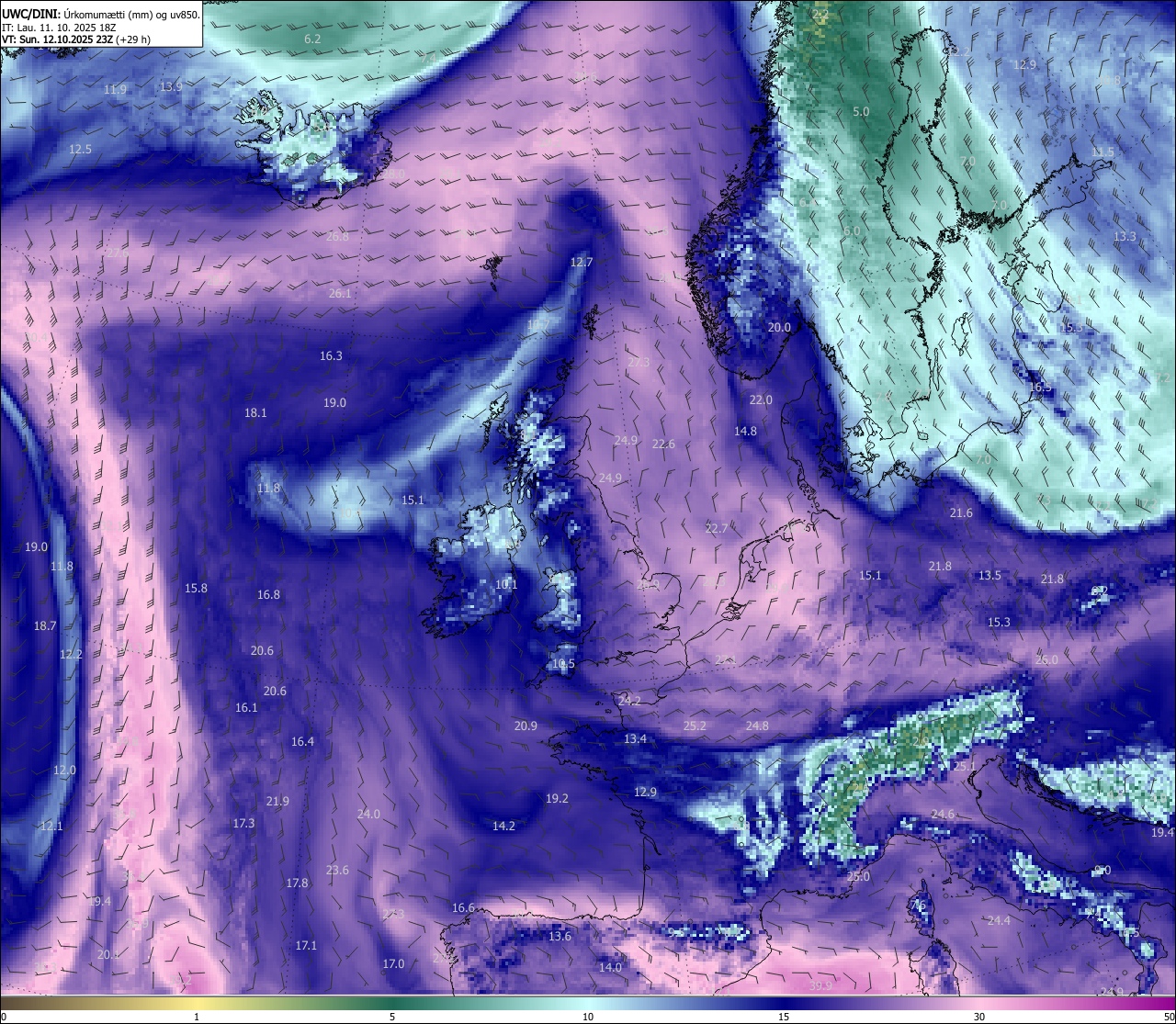
Task: Click the 21.9 value in the Atlantic
Action: [277, 801]
